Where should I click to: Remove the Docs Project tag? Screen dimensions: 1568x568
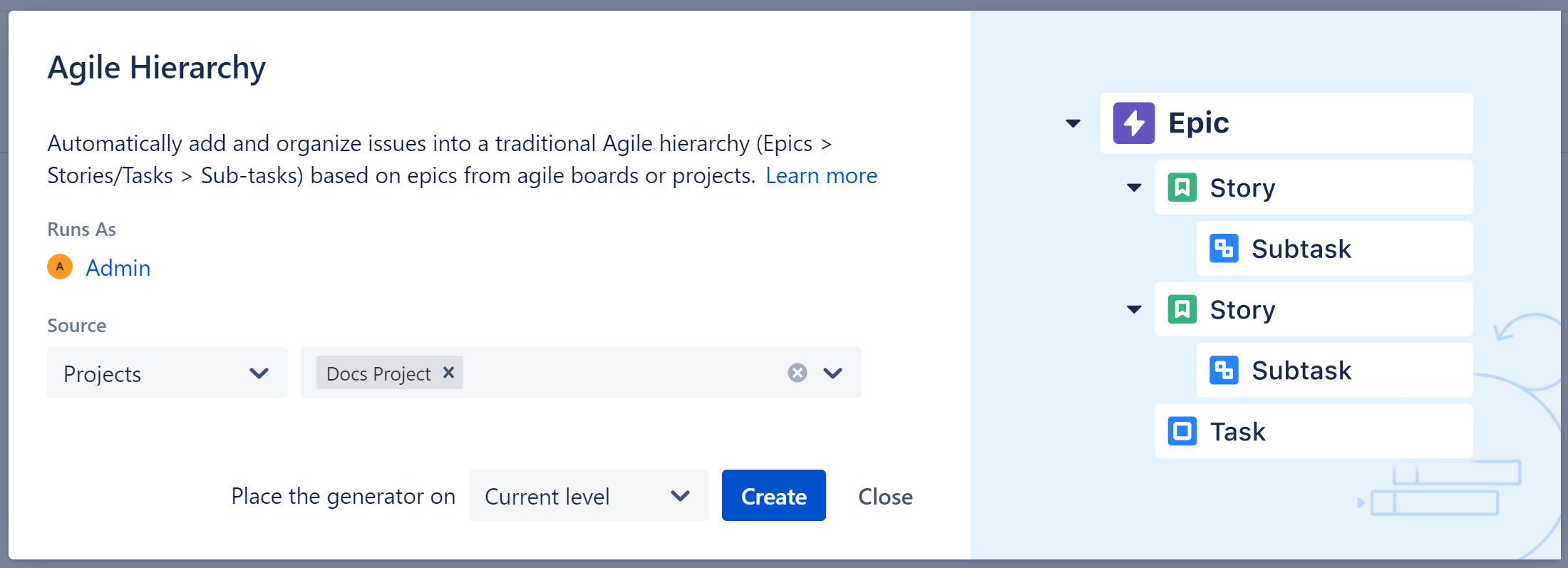click(448, 372)
